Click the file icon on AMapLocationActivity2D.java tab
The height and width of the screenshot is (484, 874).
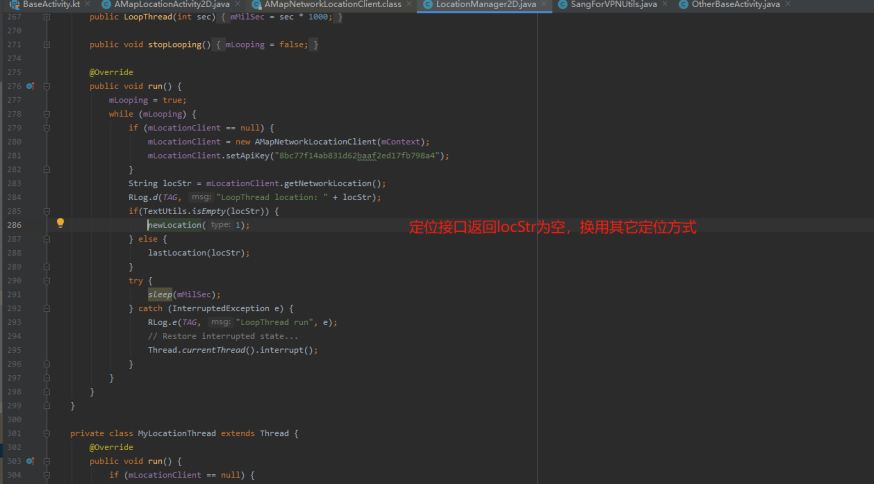tap(106, 5)
